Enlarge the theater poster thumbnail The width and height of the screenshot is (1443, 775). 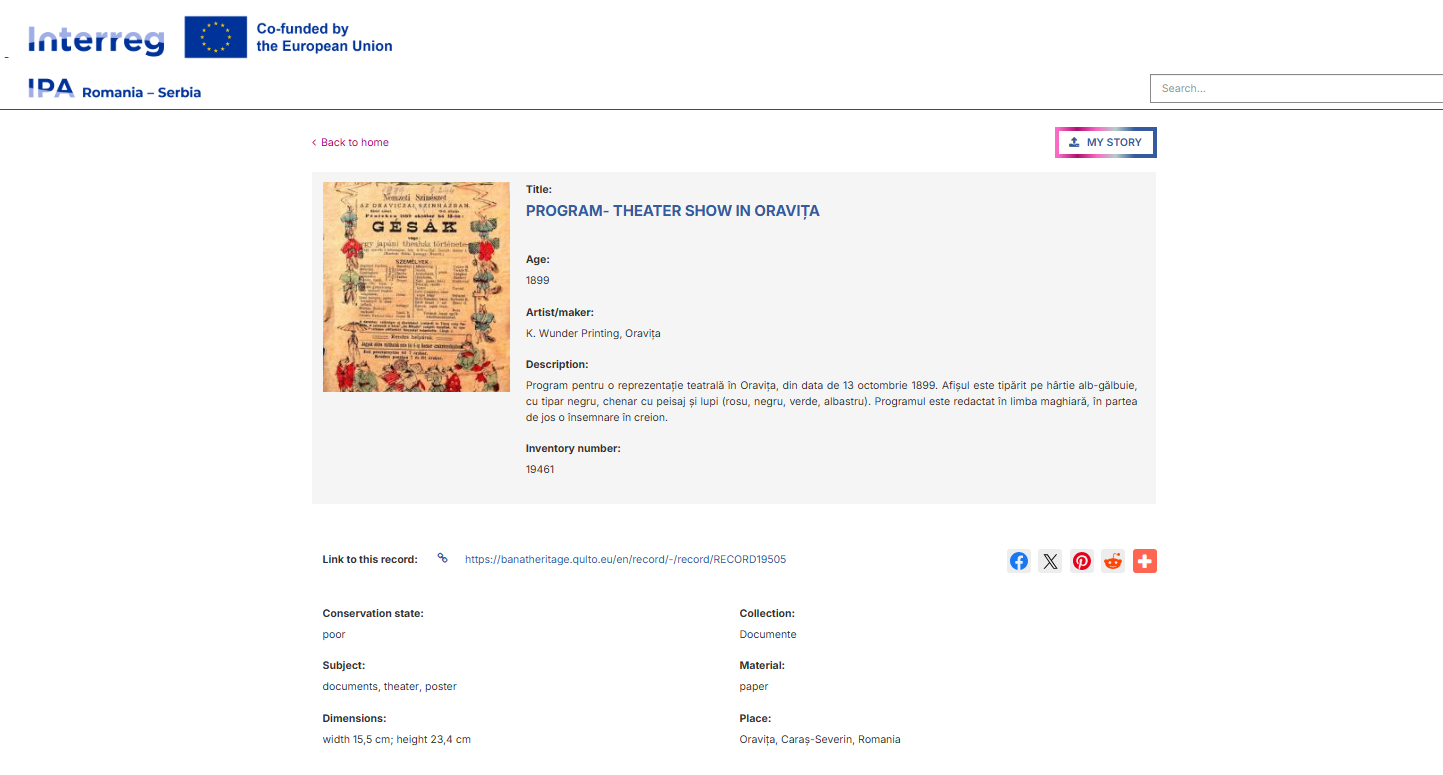(x=416, y=287)
